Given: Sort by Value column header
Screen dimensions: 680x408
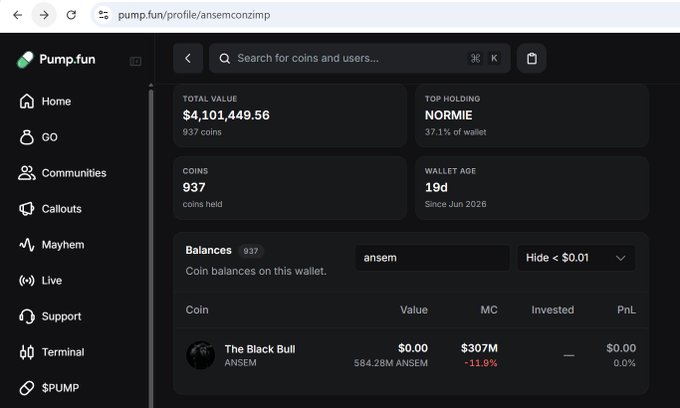Looking at the screenshot, I should (414, 310).
